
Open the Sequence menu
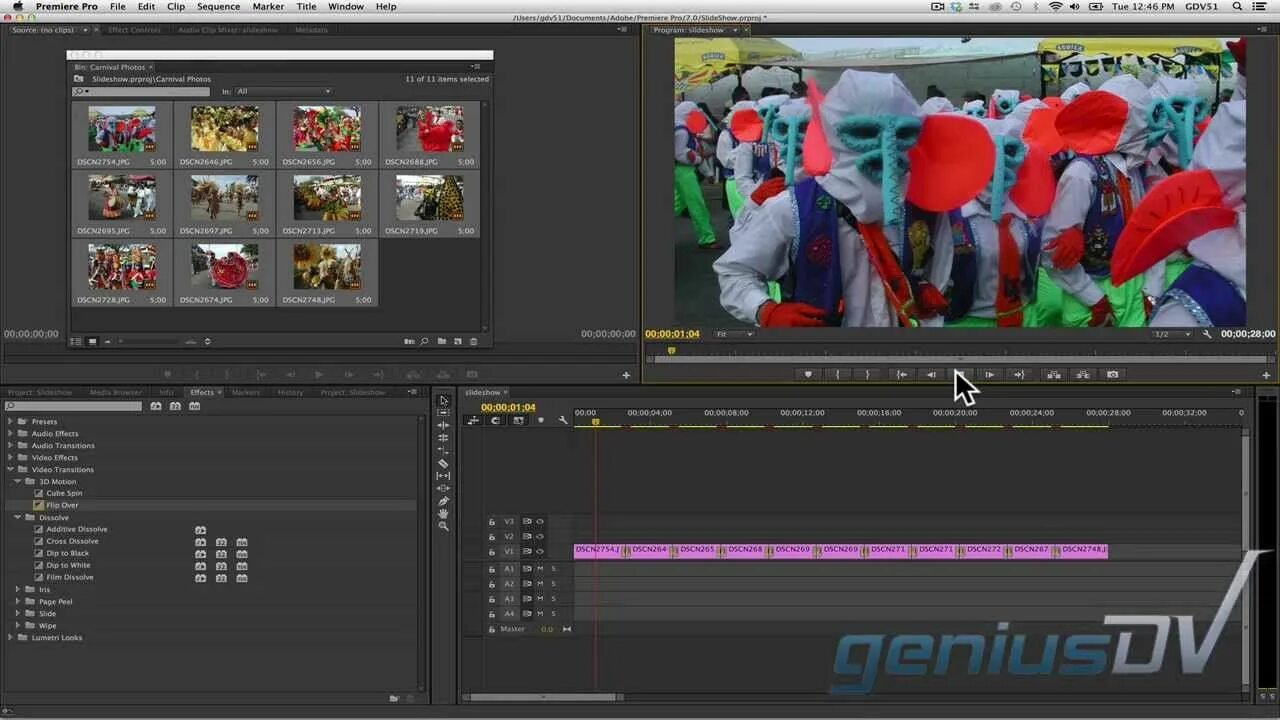tap(216, 6)
